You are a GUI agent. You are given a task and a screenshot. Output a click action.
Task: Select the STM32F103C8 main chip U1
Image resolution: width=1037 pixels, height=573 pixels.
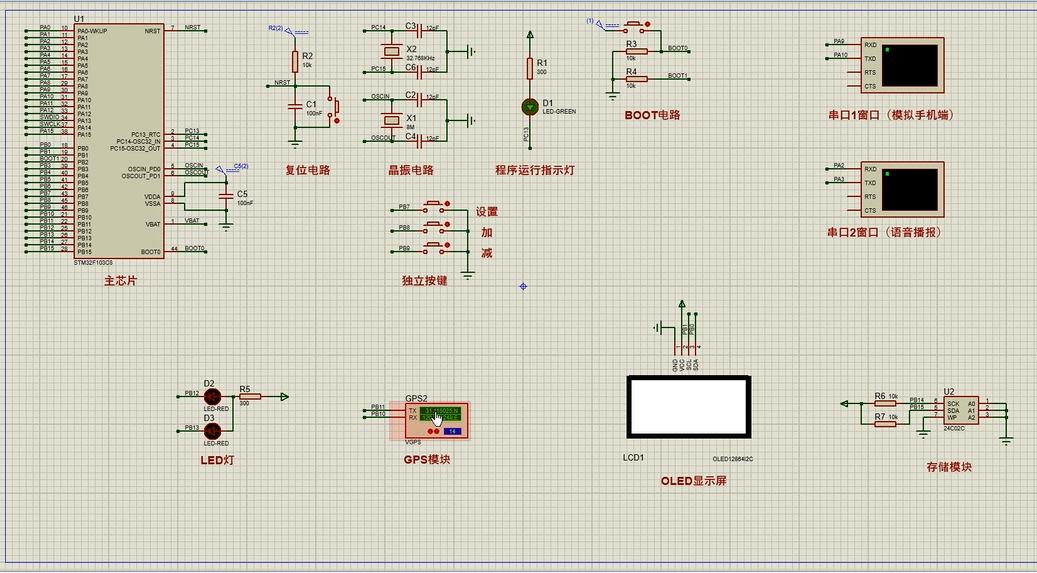point(119,140)
